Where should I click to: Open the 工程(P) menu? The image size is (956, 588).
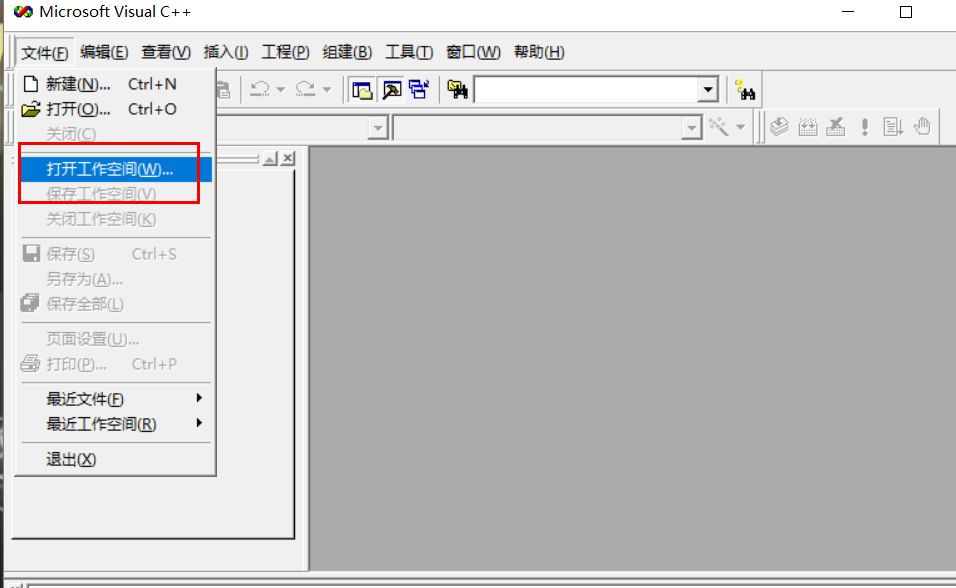(285, 52)
